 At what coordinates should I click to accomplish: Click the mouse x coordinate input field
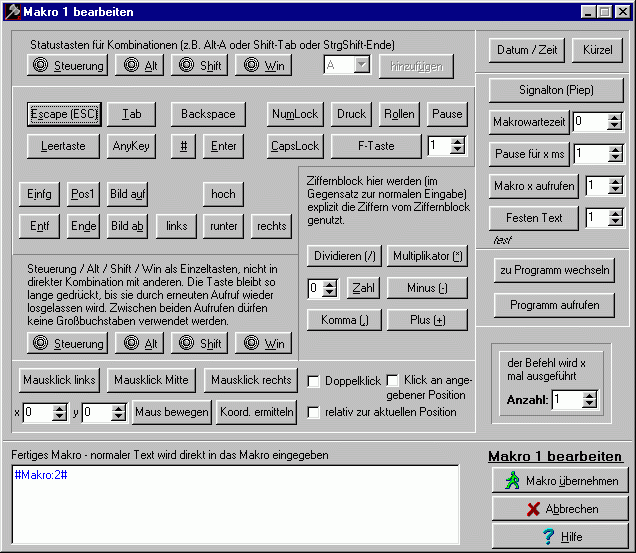(x=41, y=412)
